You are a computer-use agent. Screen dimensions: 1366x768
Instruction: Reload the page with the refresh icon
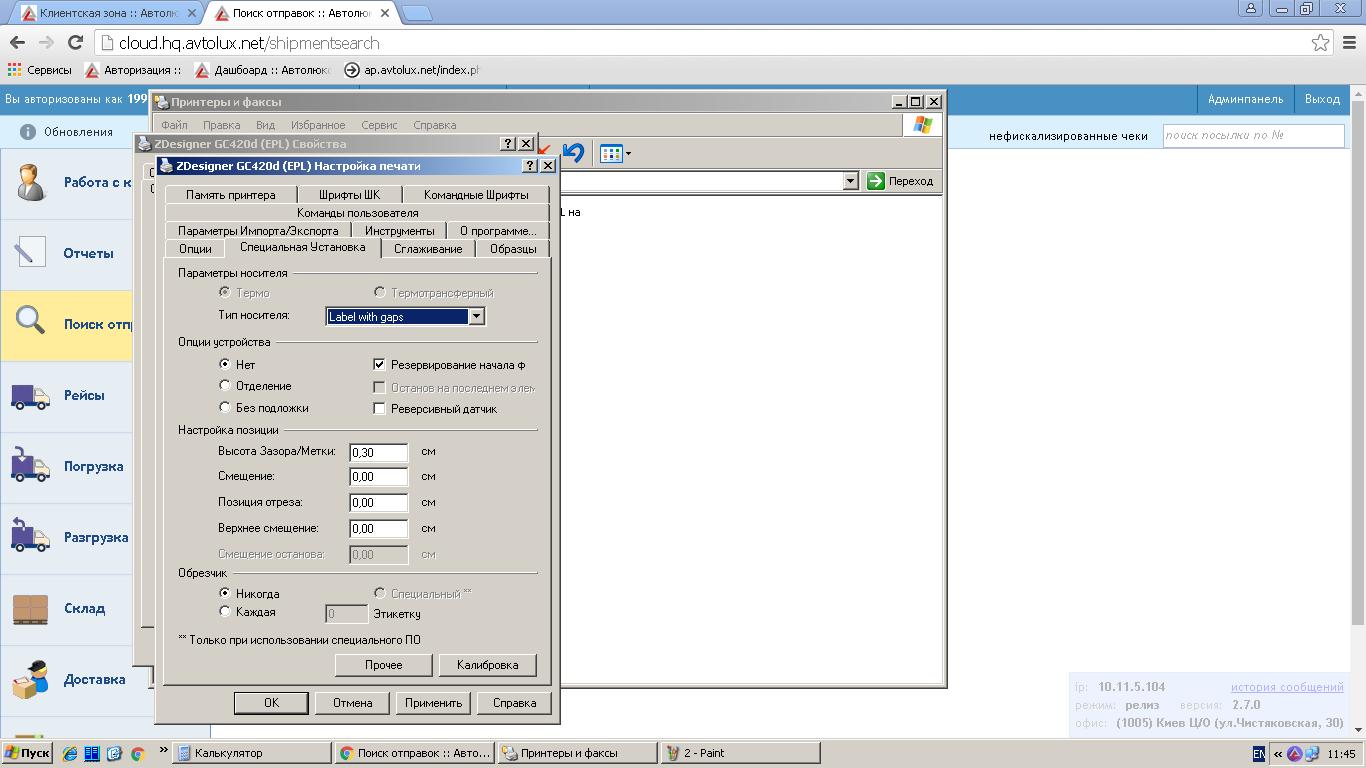(75, 43)
